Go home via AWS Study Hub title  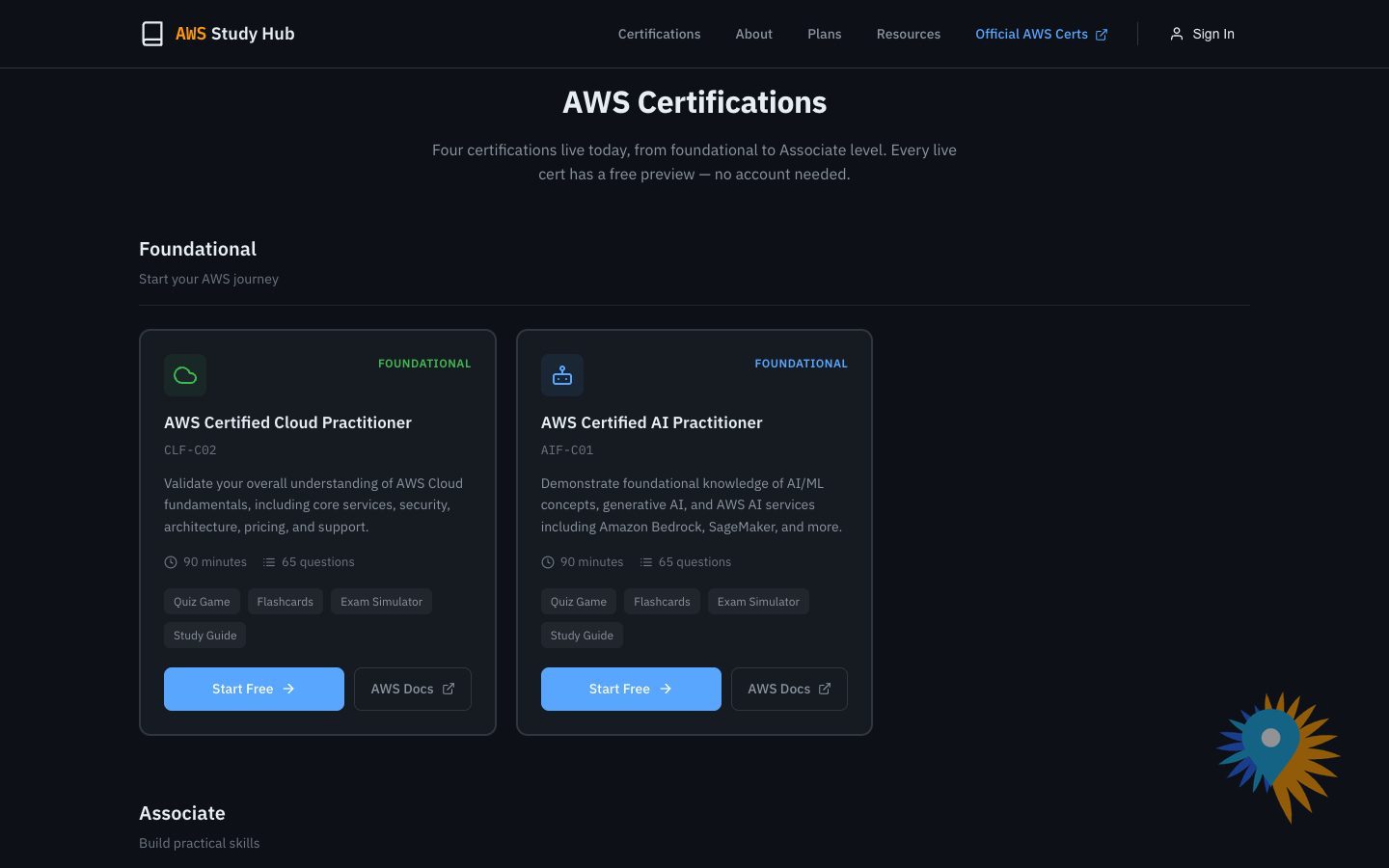click(235, 34)
